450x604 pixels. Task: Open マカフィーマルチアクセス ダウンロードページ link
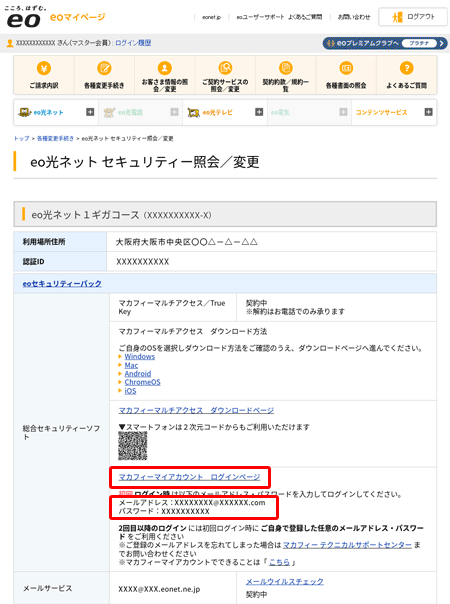pyautogui.click(x=196, y=411)
